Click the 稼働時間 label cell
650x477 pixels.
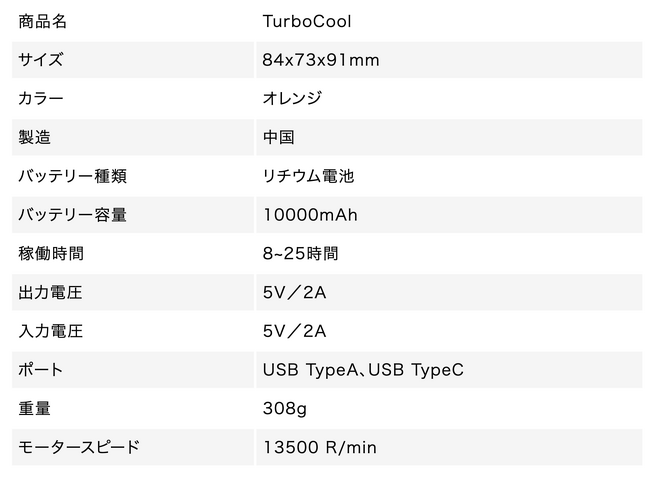point(51,253)
